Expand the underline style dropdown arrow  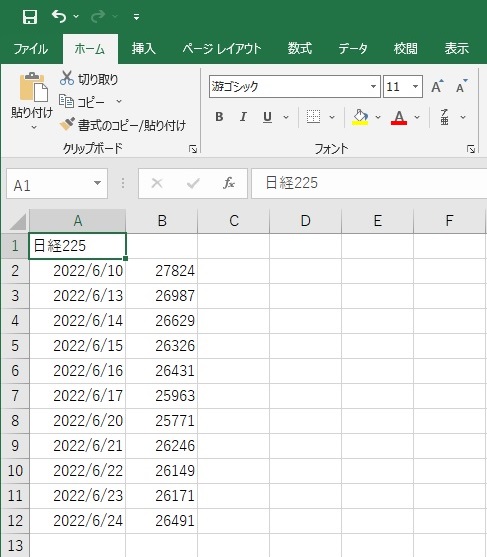(286, 117)
